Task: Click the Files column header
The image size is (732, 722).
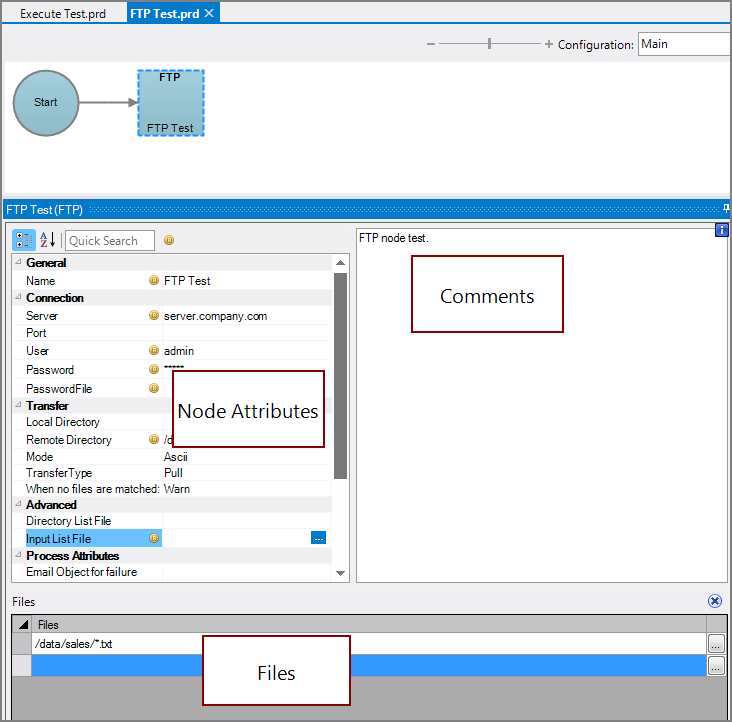Action: pos(369,624)
